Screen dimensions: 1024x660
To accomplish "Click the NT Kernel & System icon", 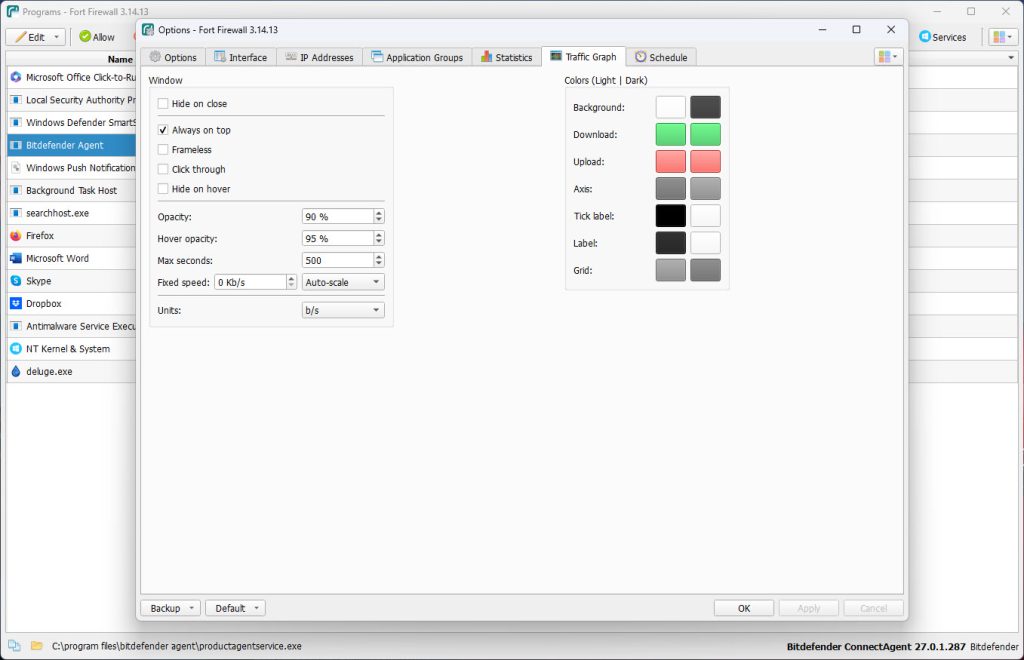I will (16, 349).
